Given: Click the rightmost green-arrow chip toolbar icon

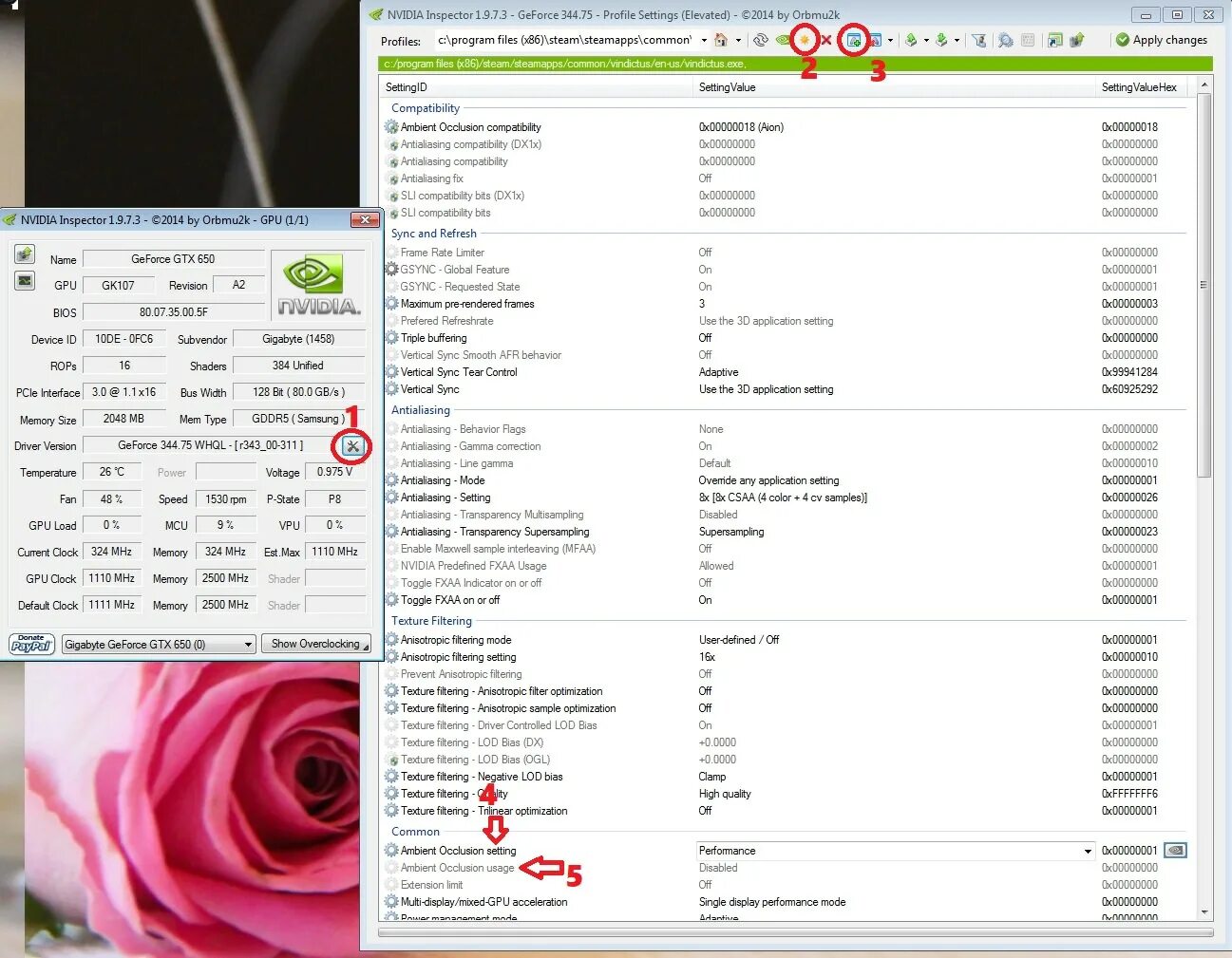Looking at the screenshot, I should tap(1077, 40).
